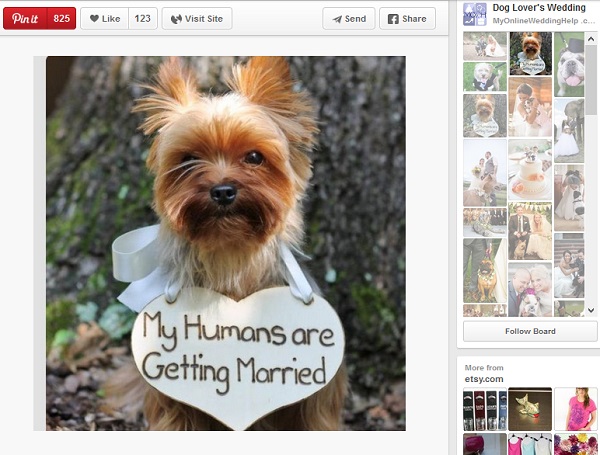This screenshot has height=455, width=600.
Task: Click the Dog Lover's Wedding board avatar
Action: [475, 14]
